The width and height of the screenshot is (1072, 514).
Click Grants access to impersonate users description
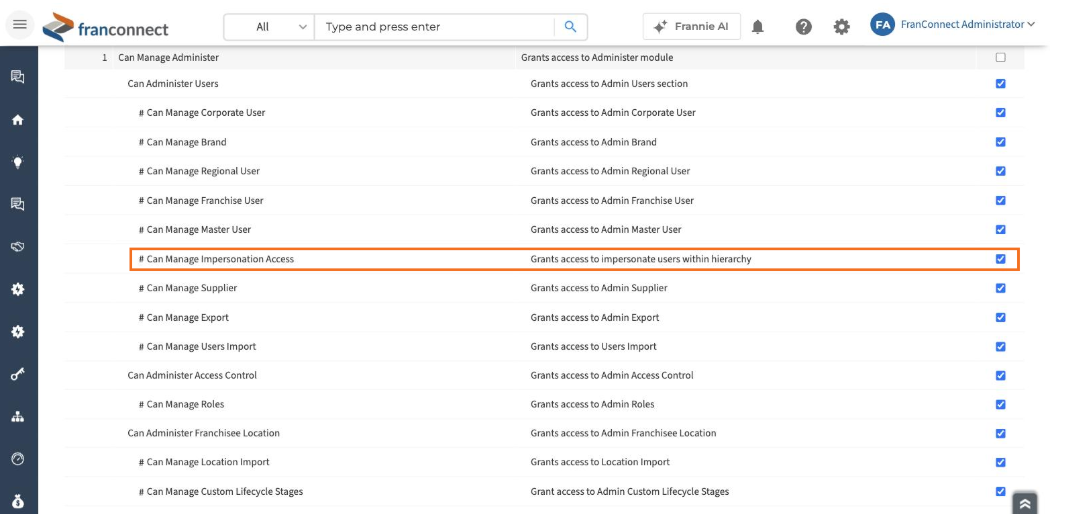641,259
